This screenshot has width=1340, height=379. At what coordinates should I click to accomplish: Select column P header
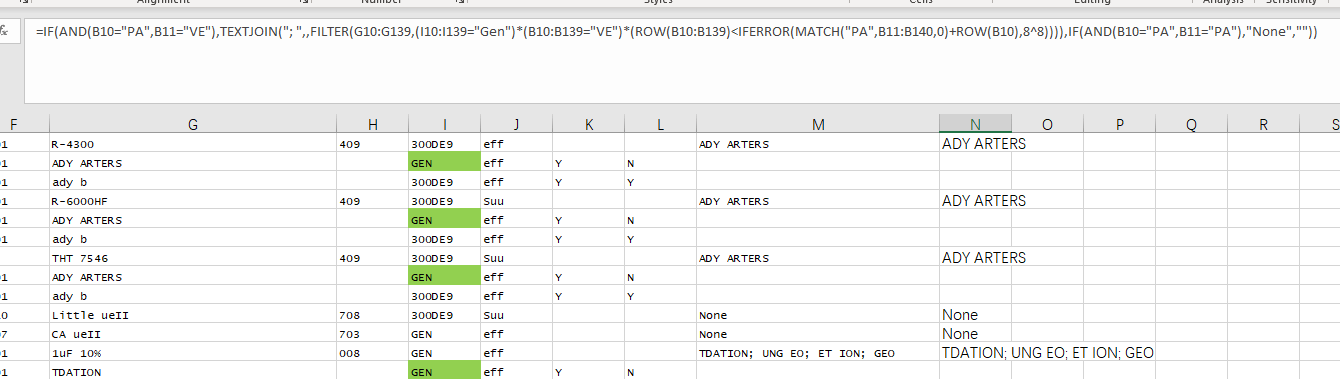coord(1119,124)
